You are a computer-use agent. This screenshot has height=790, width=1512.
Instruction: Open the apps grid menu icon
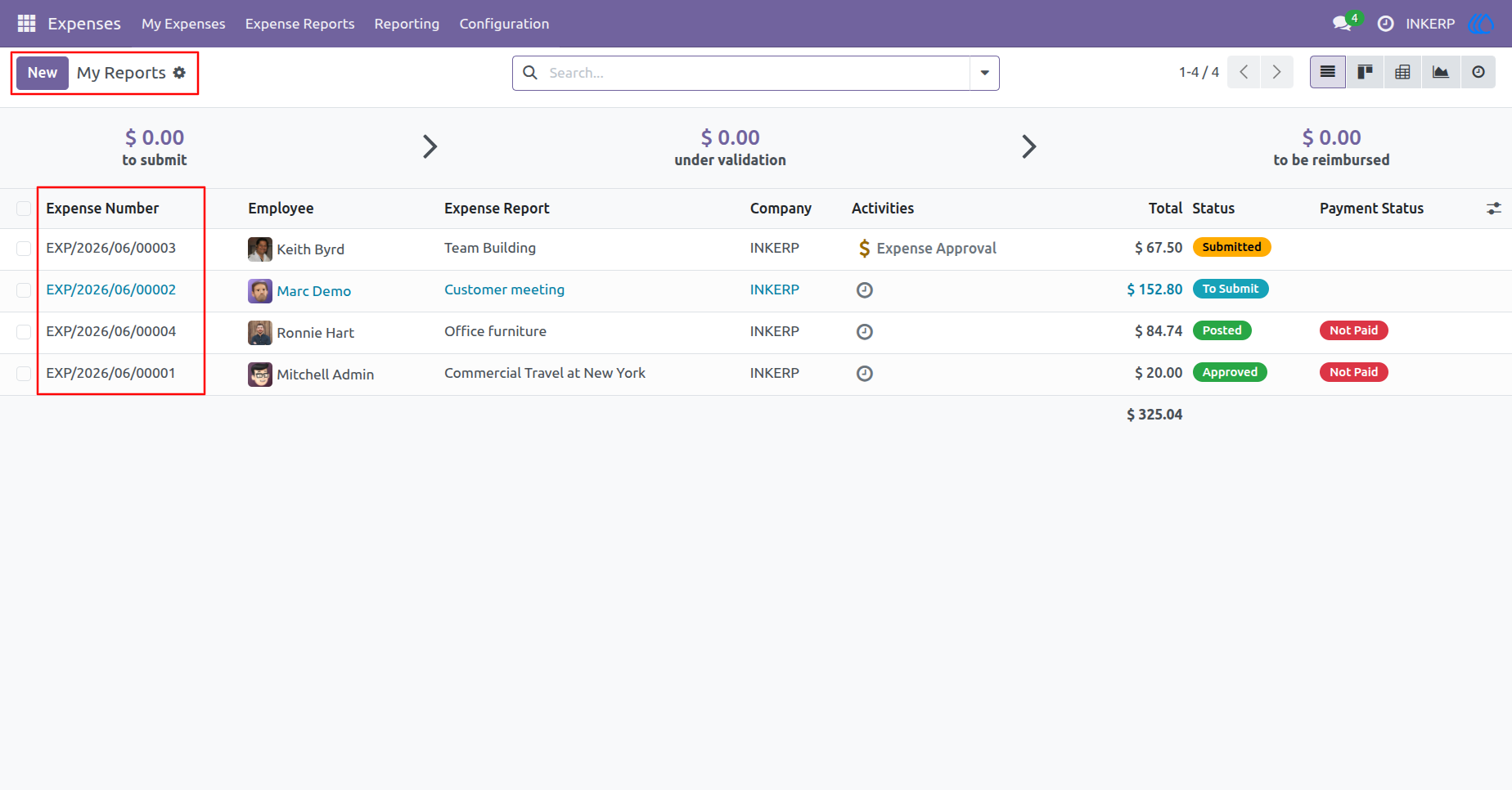(26, 24)
